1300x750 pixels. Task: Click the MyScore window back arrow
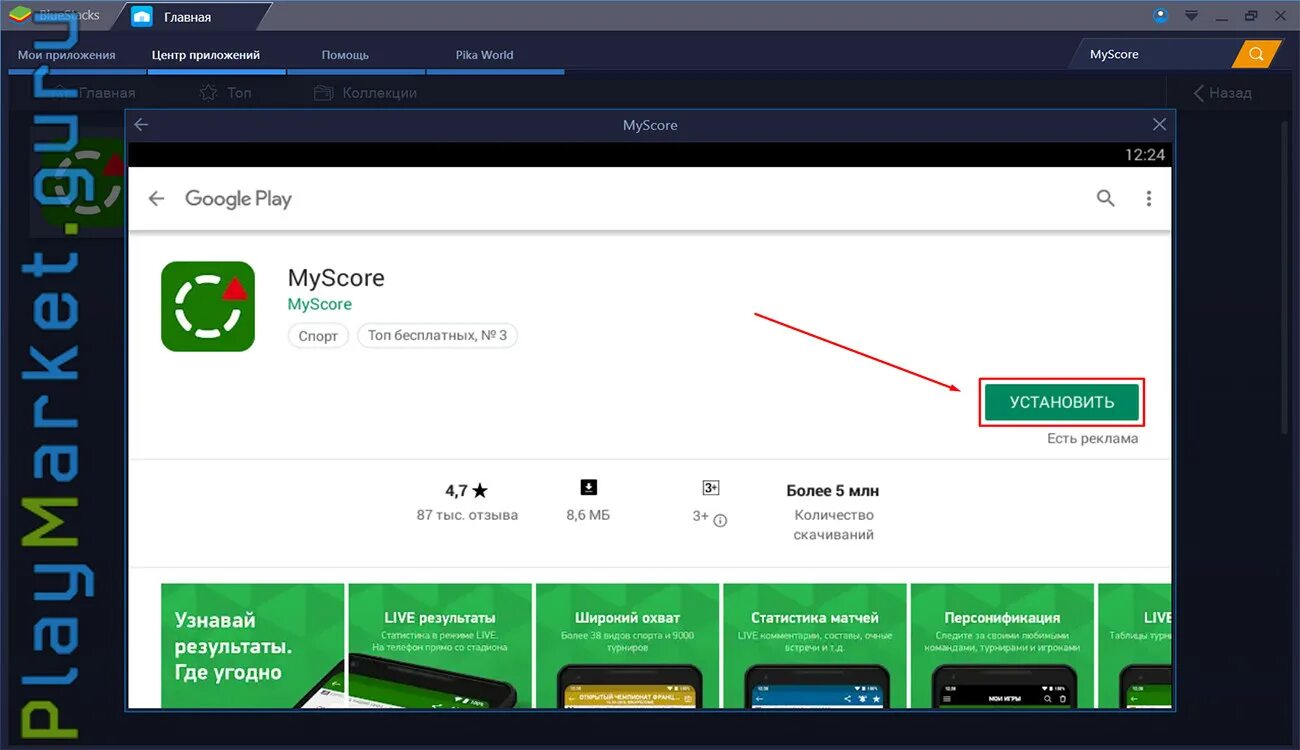coord(141,125)
